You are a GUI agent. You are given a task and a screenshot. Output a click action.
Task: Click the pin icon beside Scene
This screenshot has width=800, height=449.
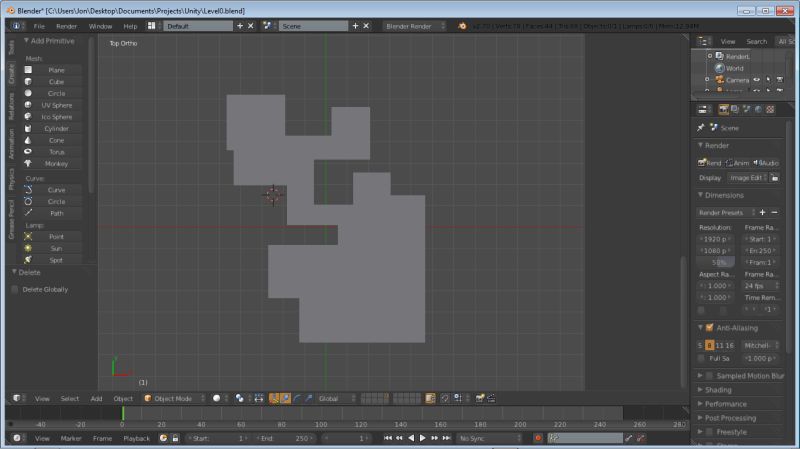(701, 128)
